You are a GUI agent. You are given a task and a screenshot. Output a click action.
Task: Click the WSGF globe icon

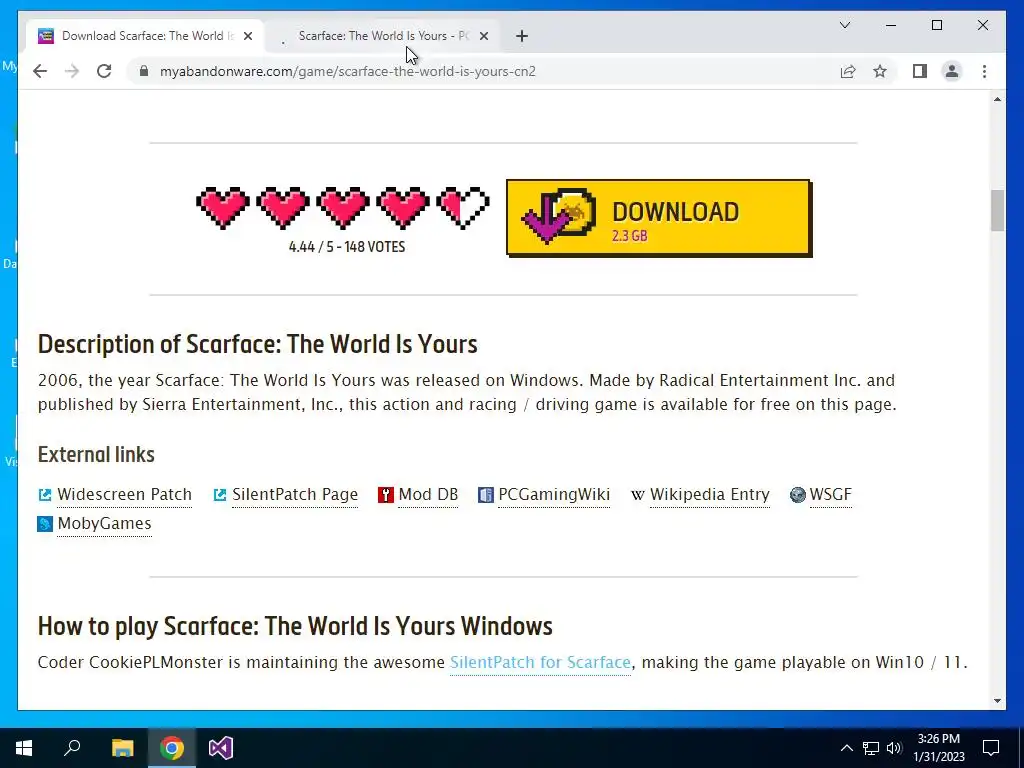tap(797, 495)
